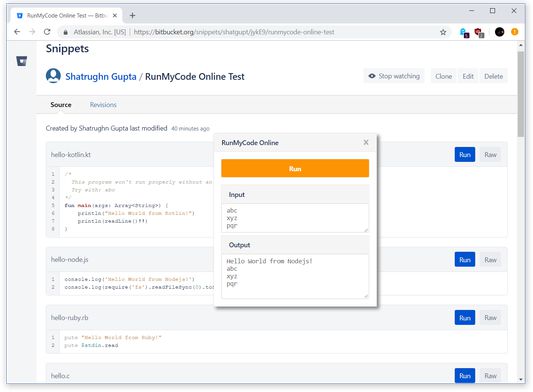
Task: View Raw of hello-ruby.rb
Action: coord(490,318)
